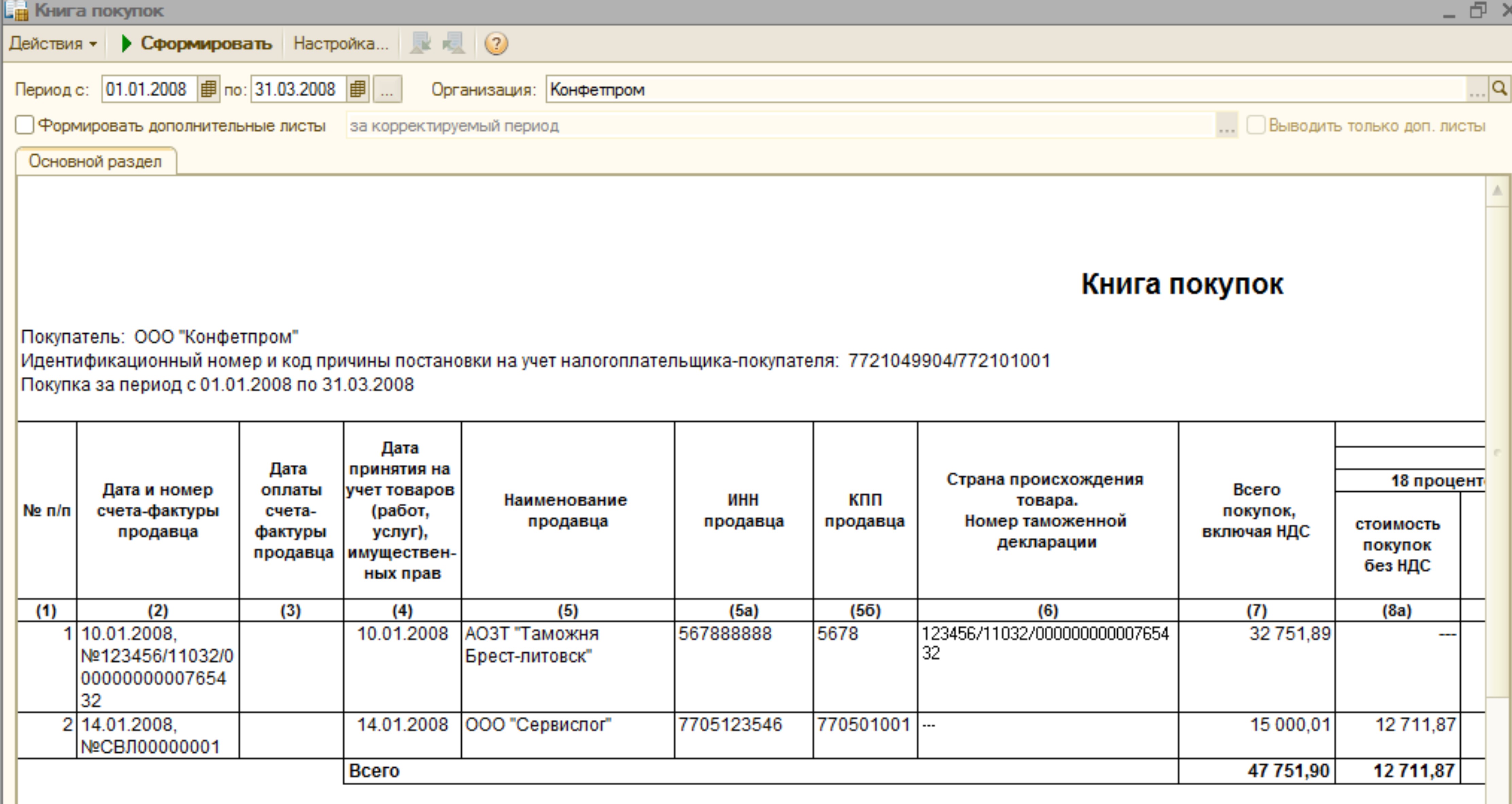Click column number cell (5а)
This screenshot has height=804, width=1512.
pos(744,610)
